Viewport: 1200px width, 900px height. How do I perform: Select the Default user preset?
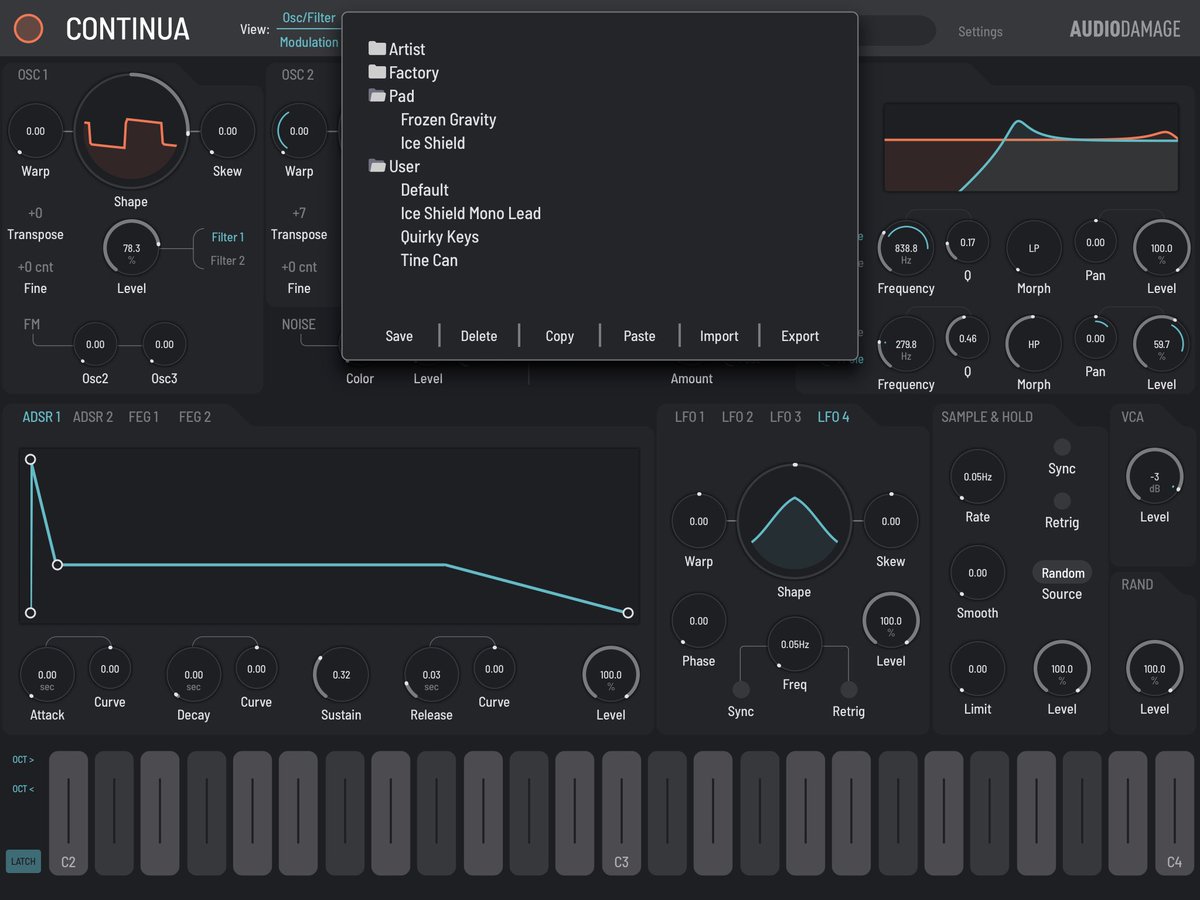point(425,190)
